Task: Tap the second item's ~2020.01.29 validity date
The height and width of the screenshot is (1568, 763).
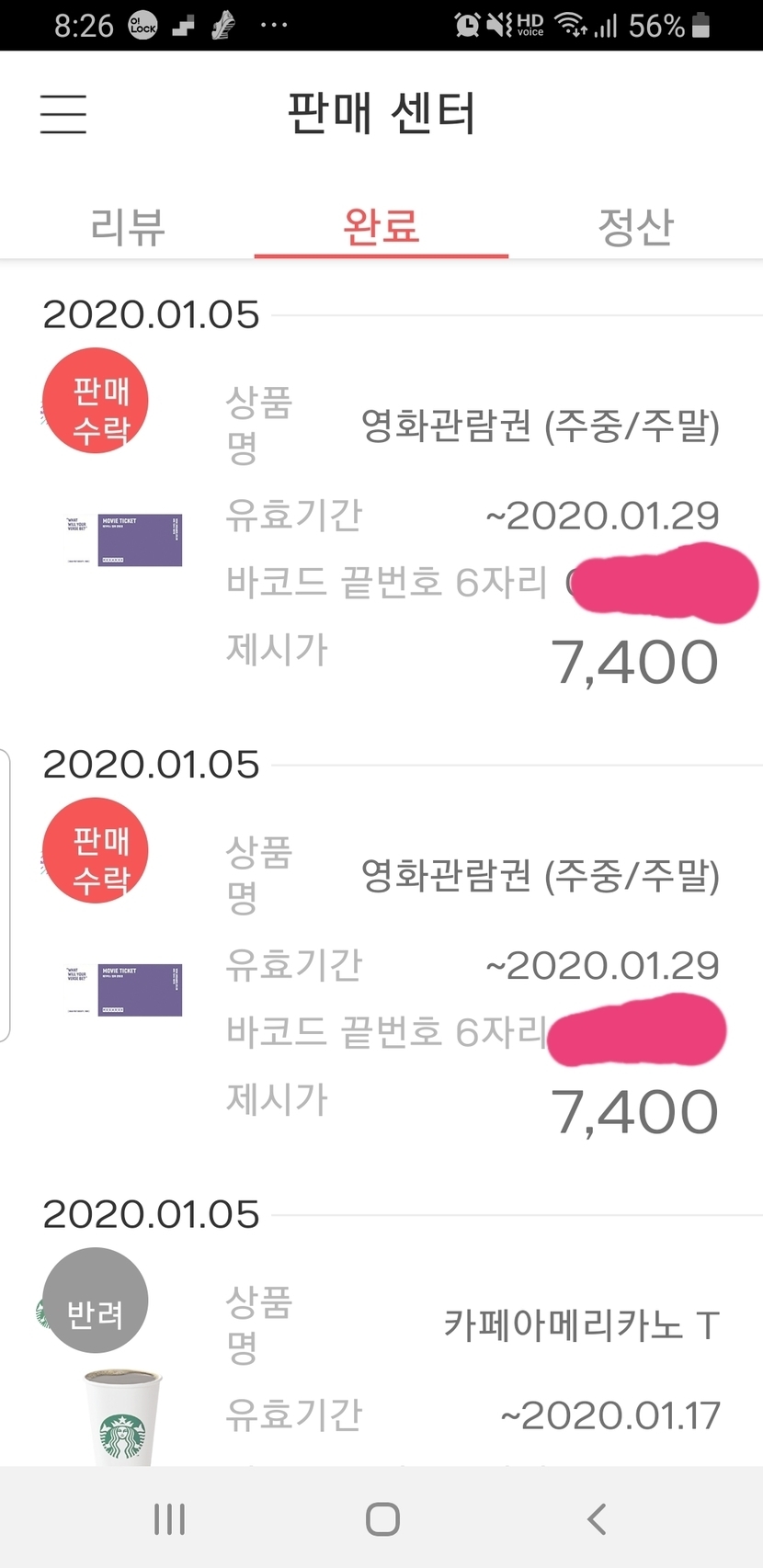Action: [x=602, y=965]
